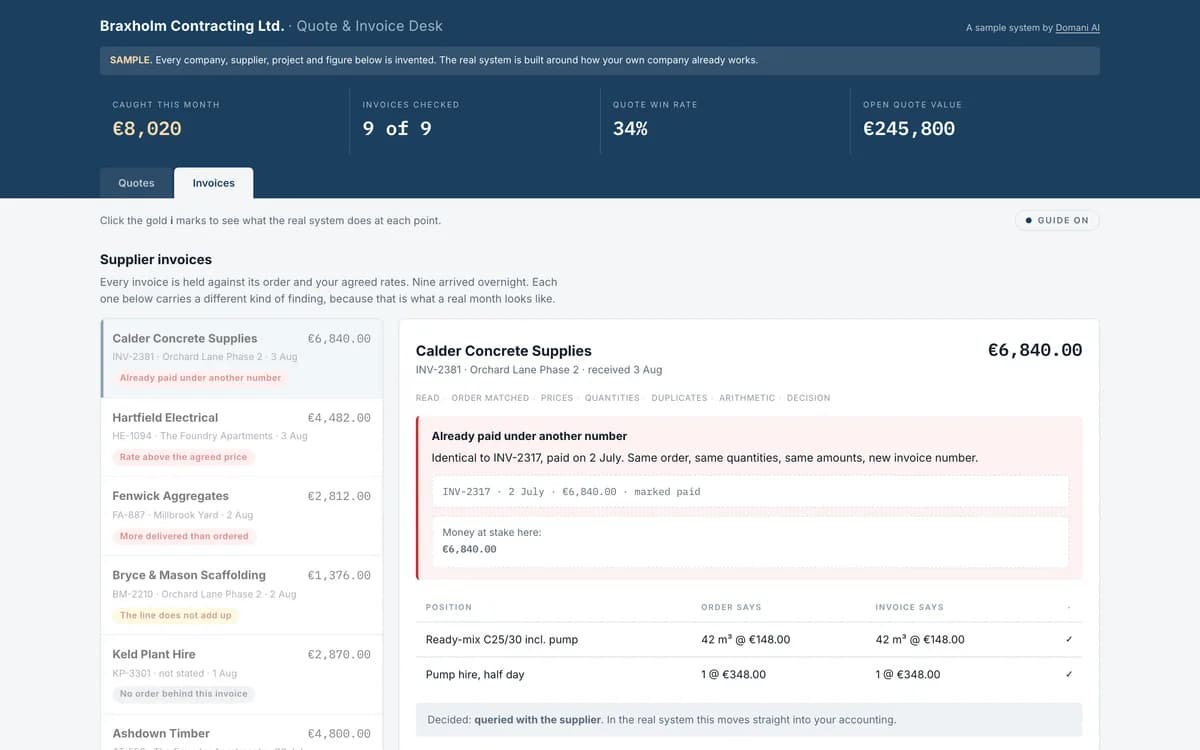Click the 'Calder Concrete Supplies' detail panel title
This screenshot has width=1200, height=750.
(x=504, y=351)
